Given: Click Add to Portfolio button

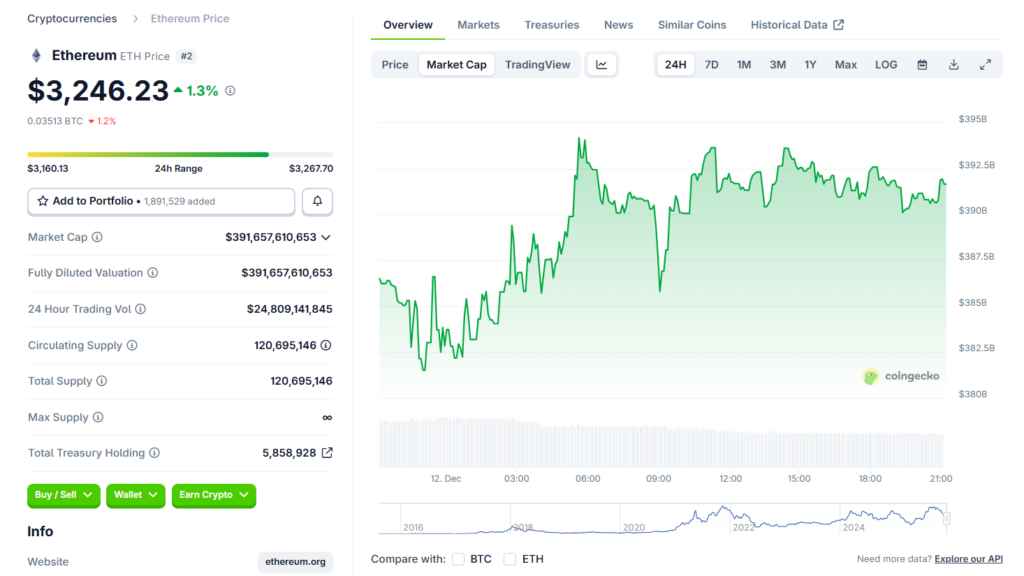Looking at the screenshot, I should pos(161,201).
